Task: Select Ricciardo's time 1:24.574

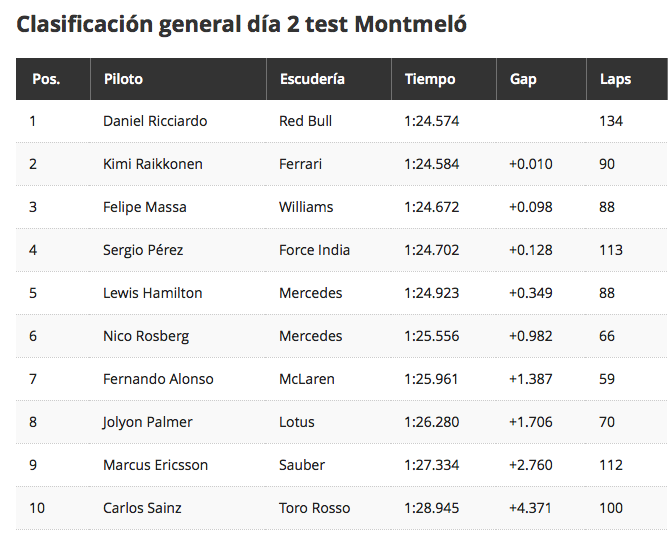Action: [x=432, y=121]
